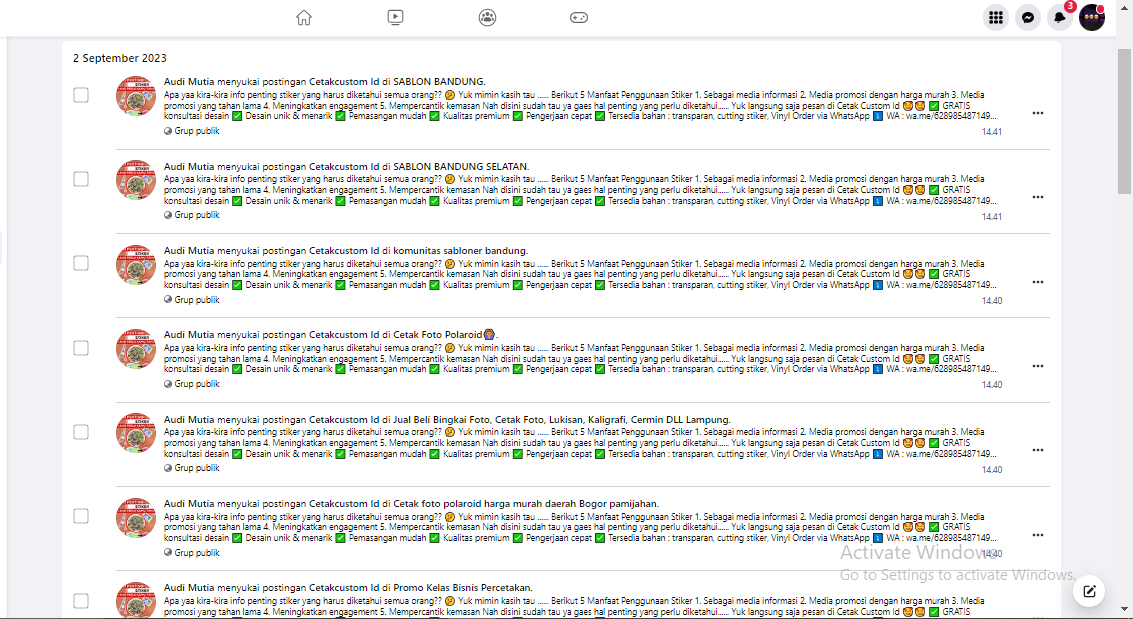
Task: Open title mentioning daerah Bogor pamijahan
Action: click(411, 503)
